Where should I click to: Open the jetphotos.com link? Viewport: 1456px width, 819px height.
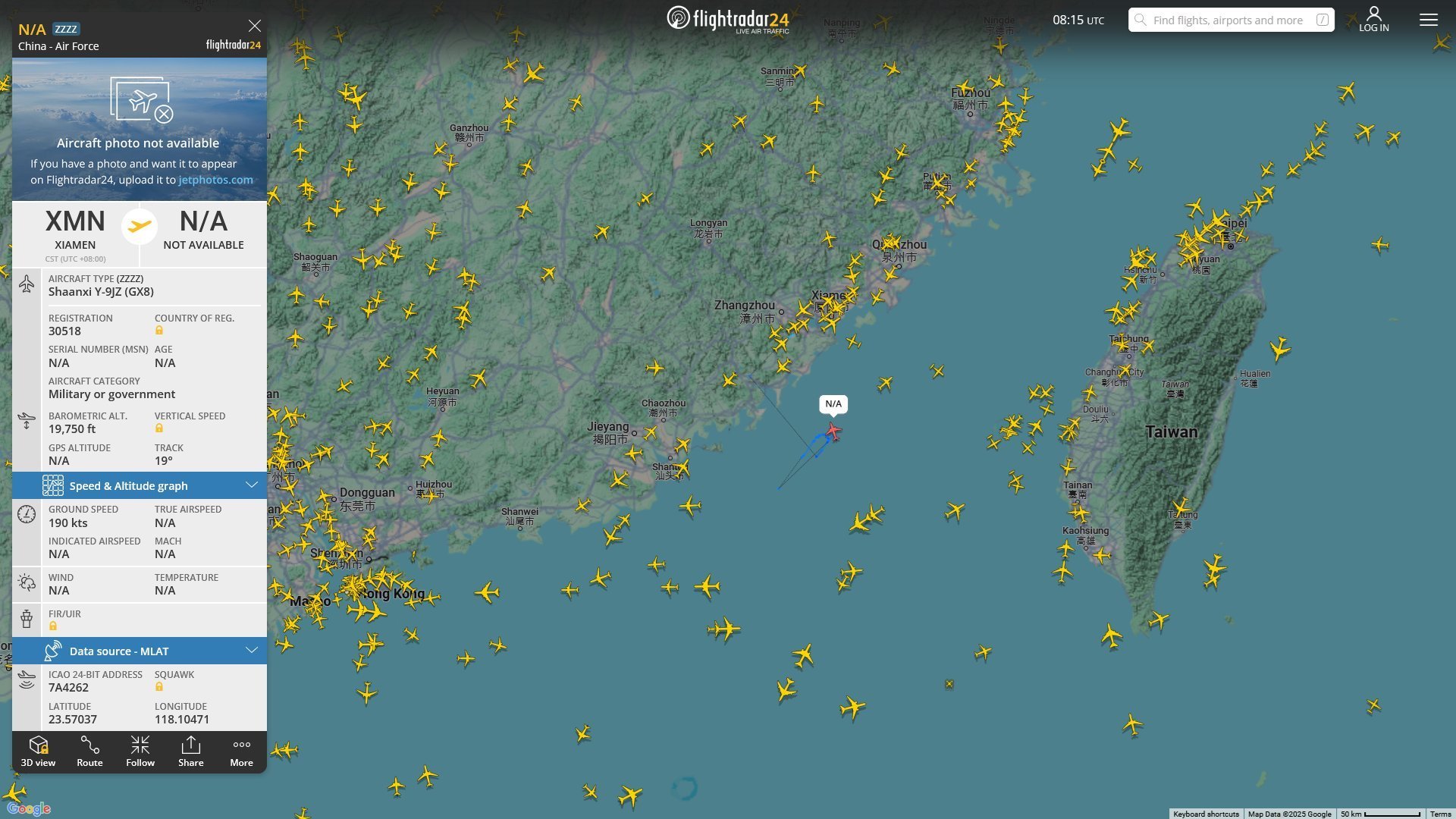pyautogui.click(x=216, y=180)
